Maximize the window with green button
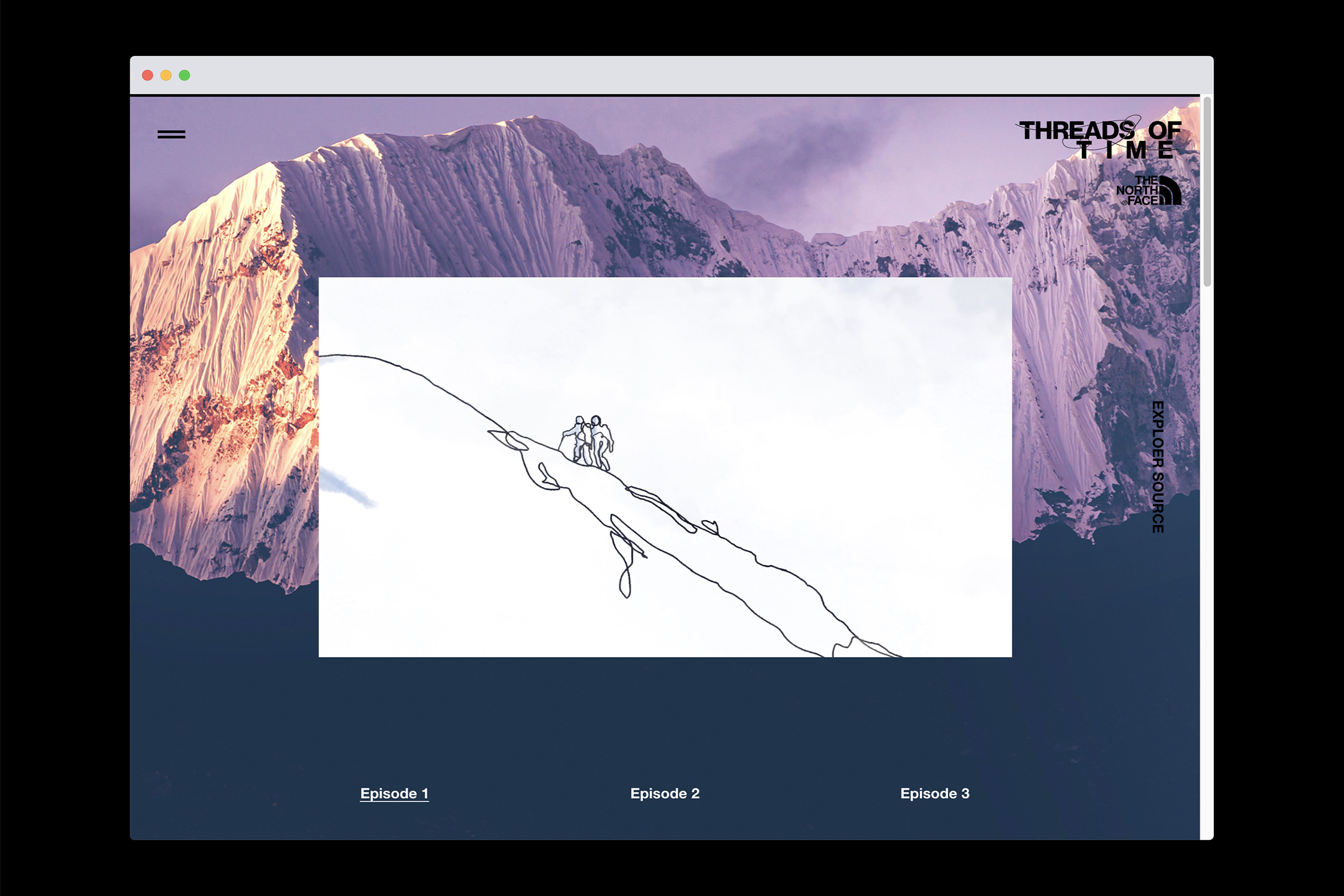 (x=185, y=75)
